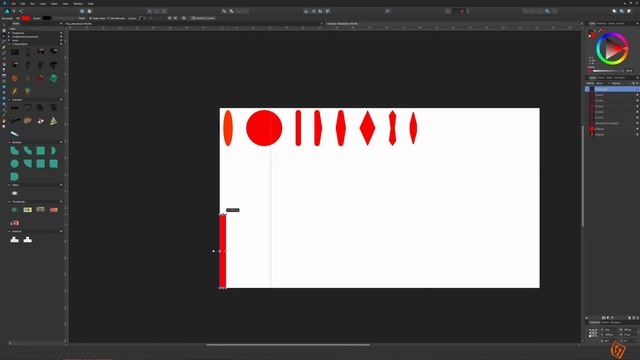Select the Node tool white arrow icon
Screen dimensions: 640x360
(4, 36)
